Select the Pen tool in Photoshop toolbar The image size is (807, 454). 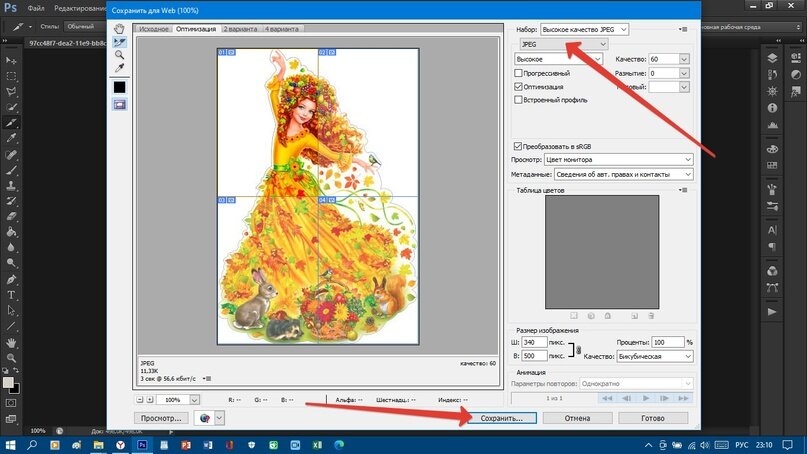point(11,280)
